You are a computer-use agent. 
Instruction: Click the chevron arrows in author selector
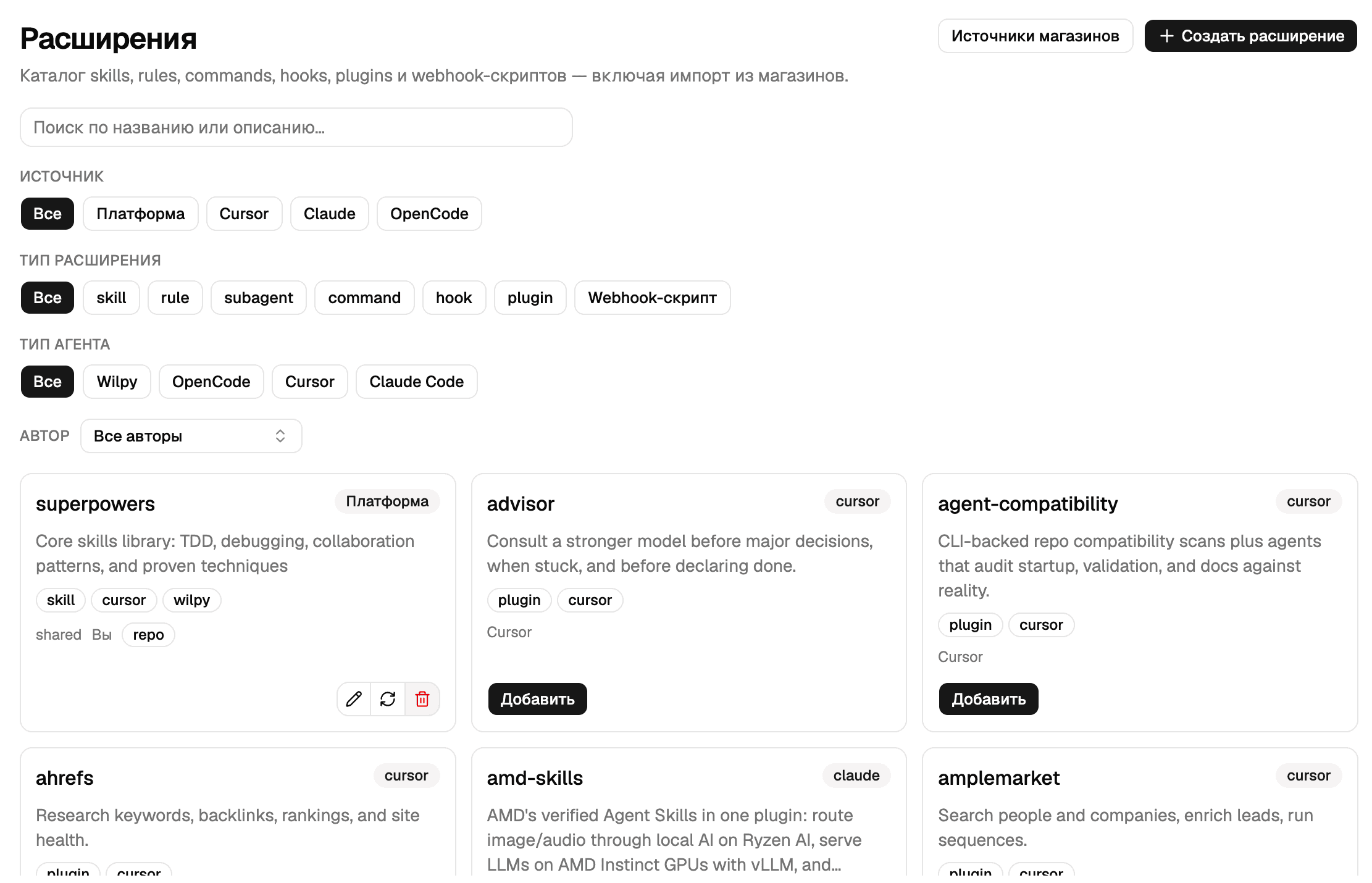click(280, 436)
